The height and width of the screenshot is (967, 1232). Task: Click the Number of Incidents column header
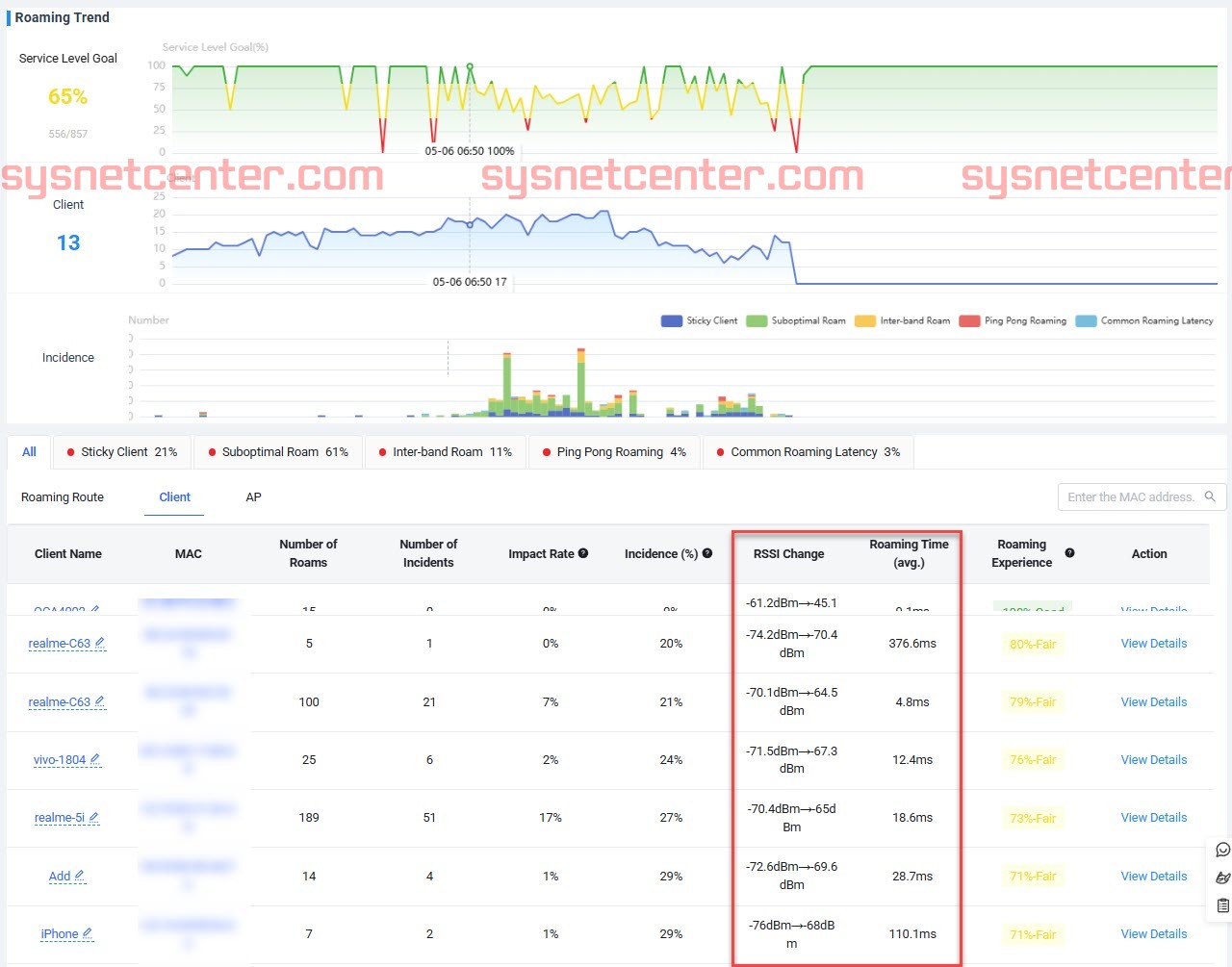point(428,553)
